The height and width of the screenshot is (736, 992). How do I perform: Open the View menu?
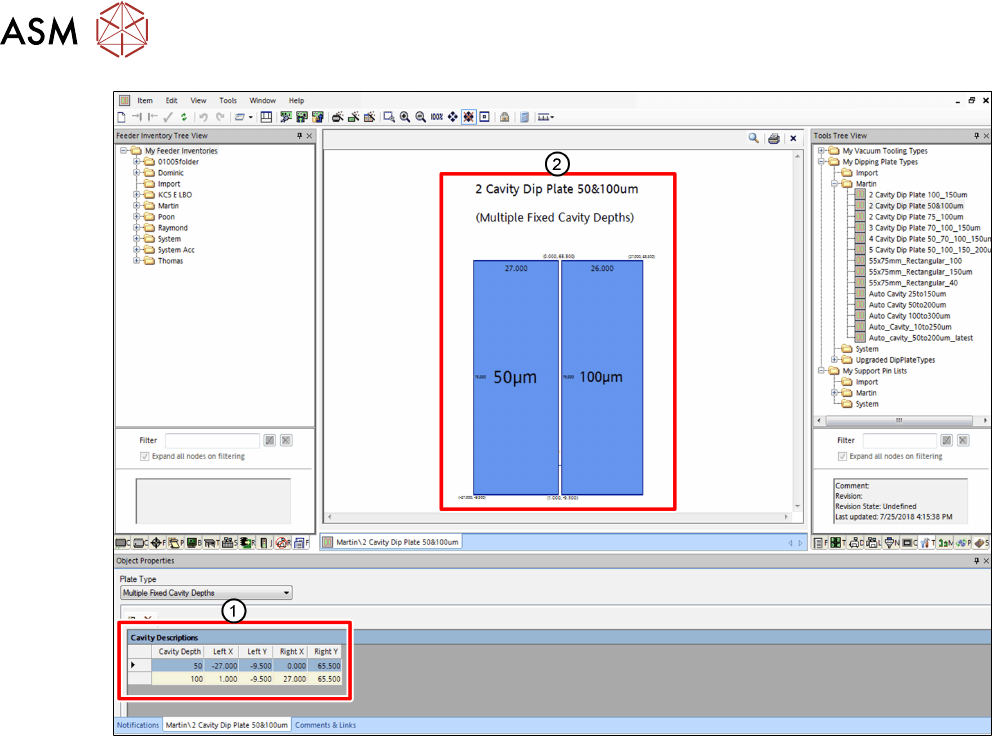pos(199,101)
